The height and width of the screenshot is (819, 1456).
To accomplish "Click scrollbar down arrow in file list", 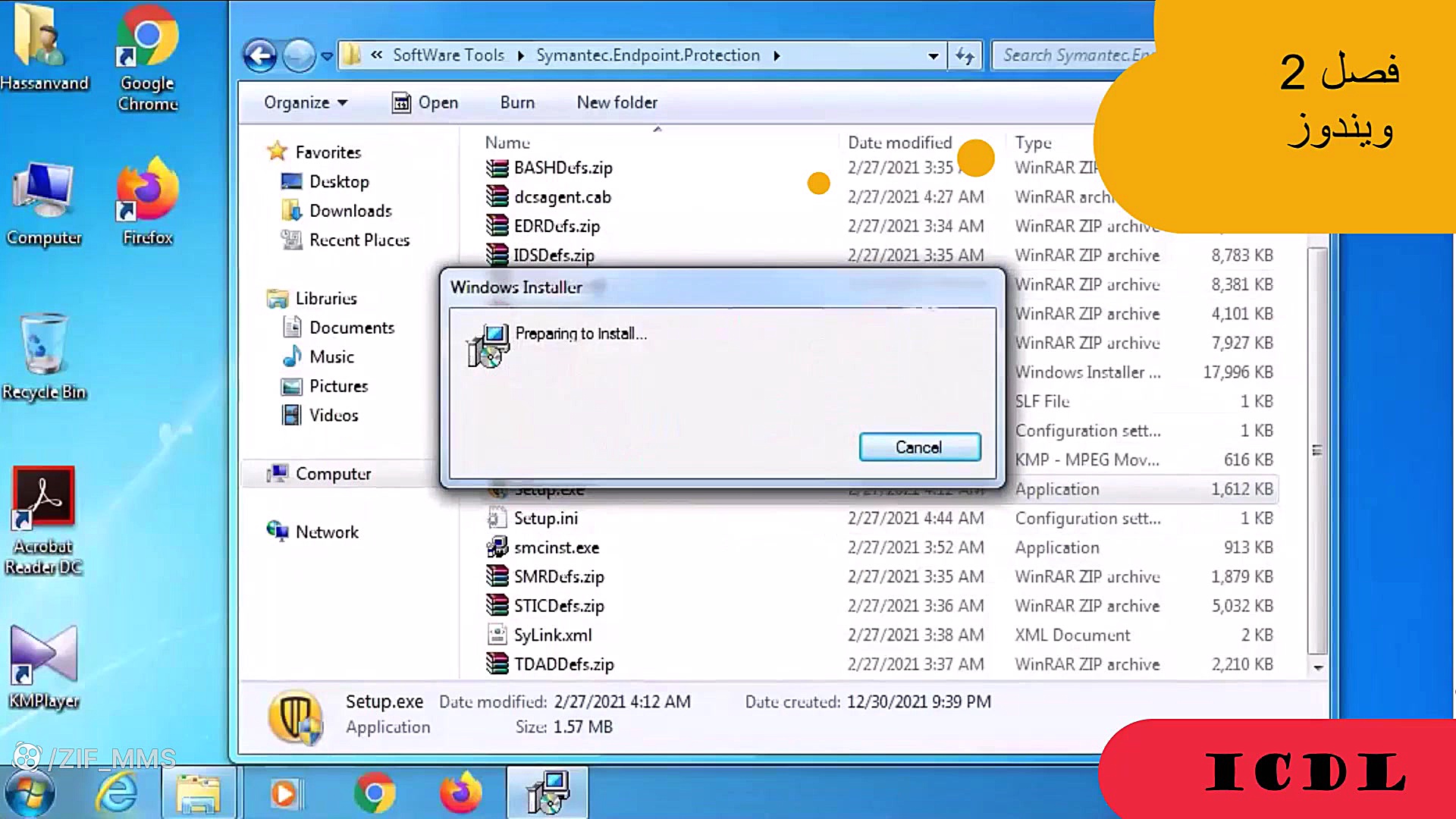I will point(1318,667).
